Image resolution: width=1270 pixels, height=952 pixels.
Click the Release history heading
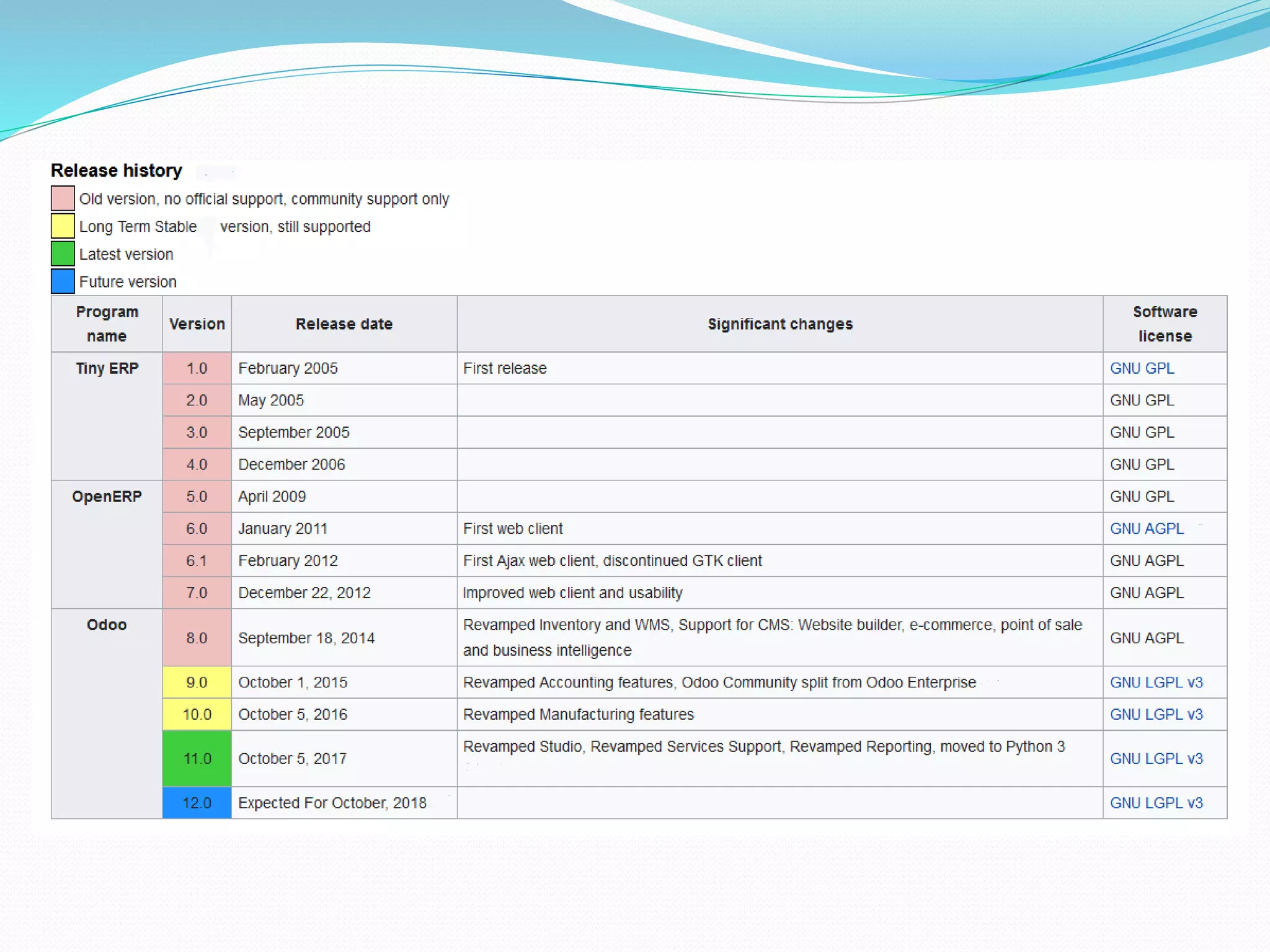click(x=117, y=170)
